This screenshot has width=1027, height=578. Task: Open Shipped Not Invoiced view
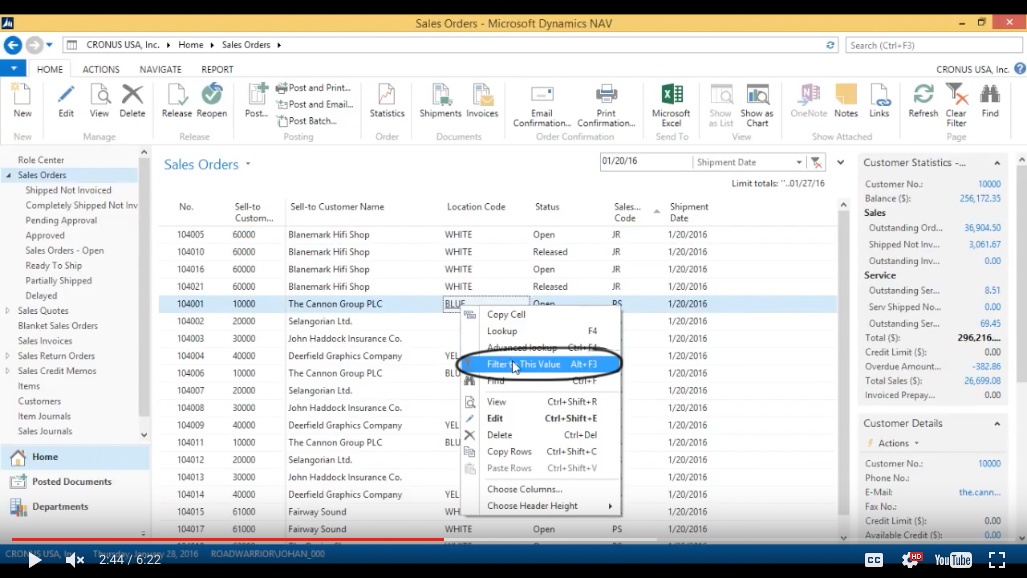pos(68,190)
